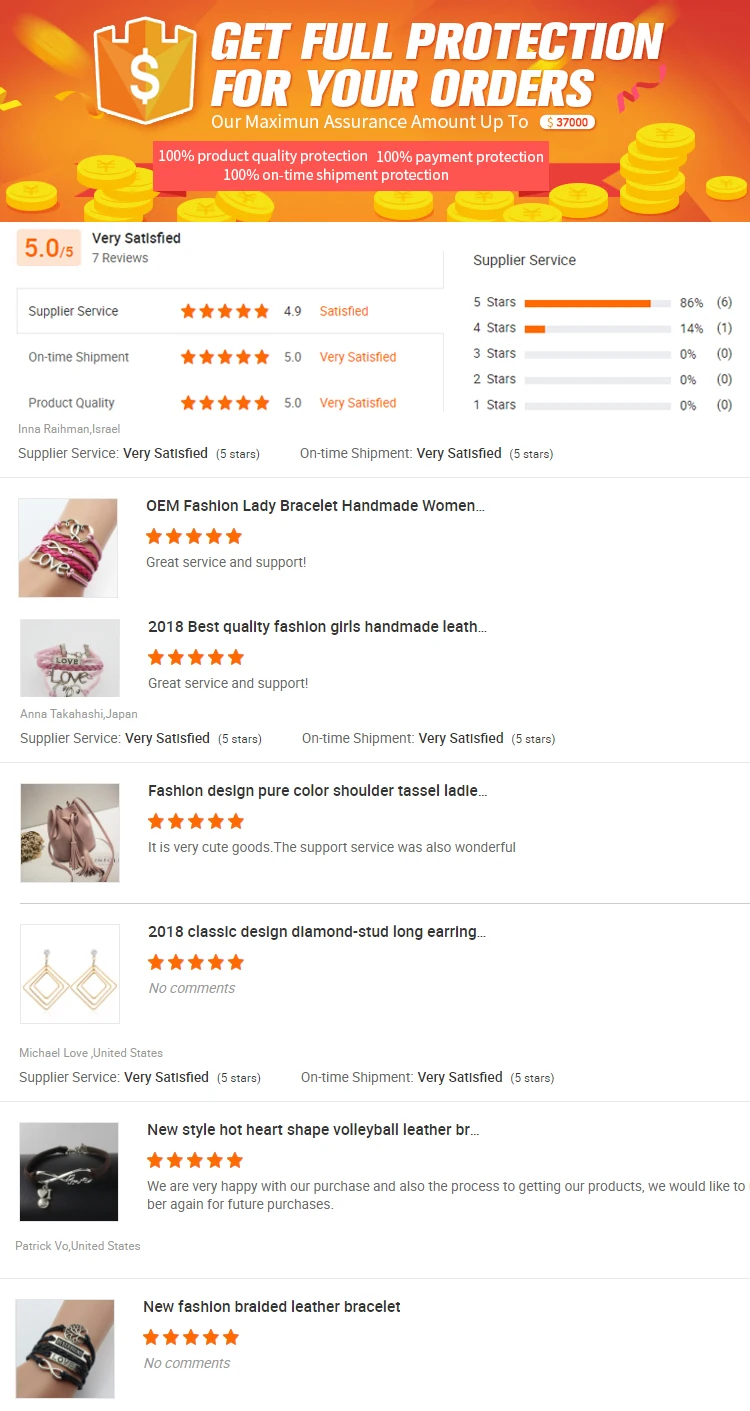Open the pink tassel bag thumbnail
The image size is (750, 1411).
tap(70, 833)
